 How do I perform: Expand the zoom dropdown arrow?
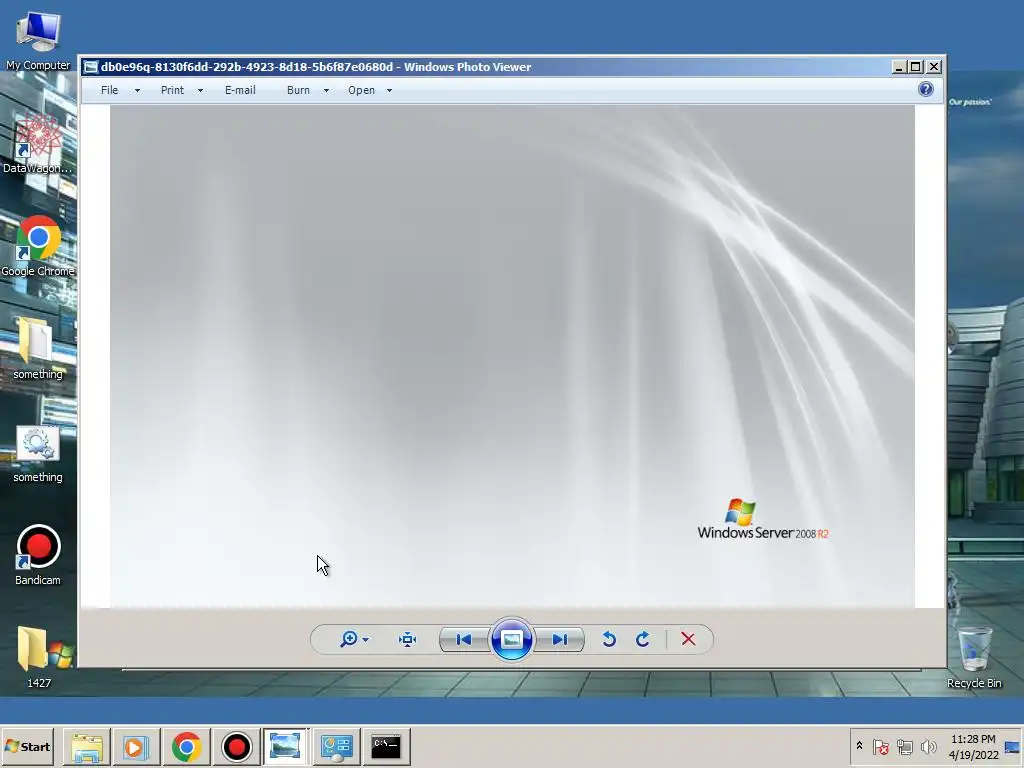366,639
